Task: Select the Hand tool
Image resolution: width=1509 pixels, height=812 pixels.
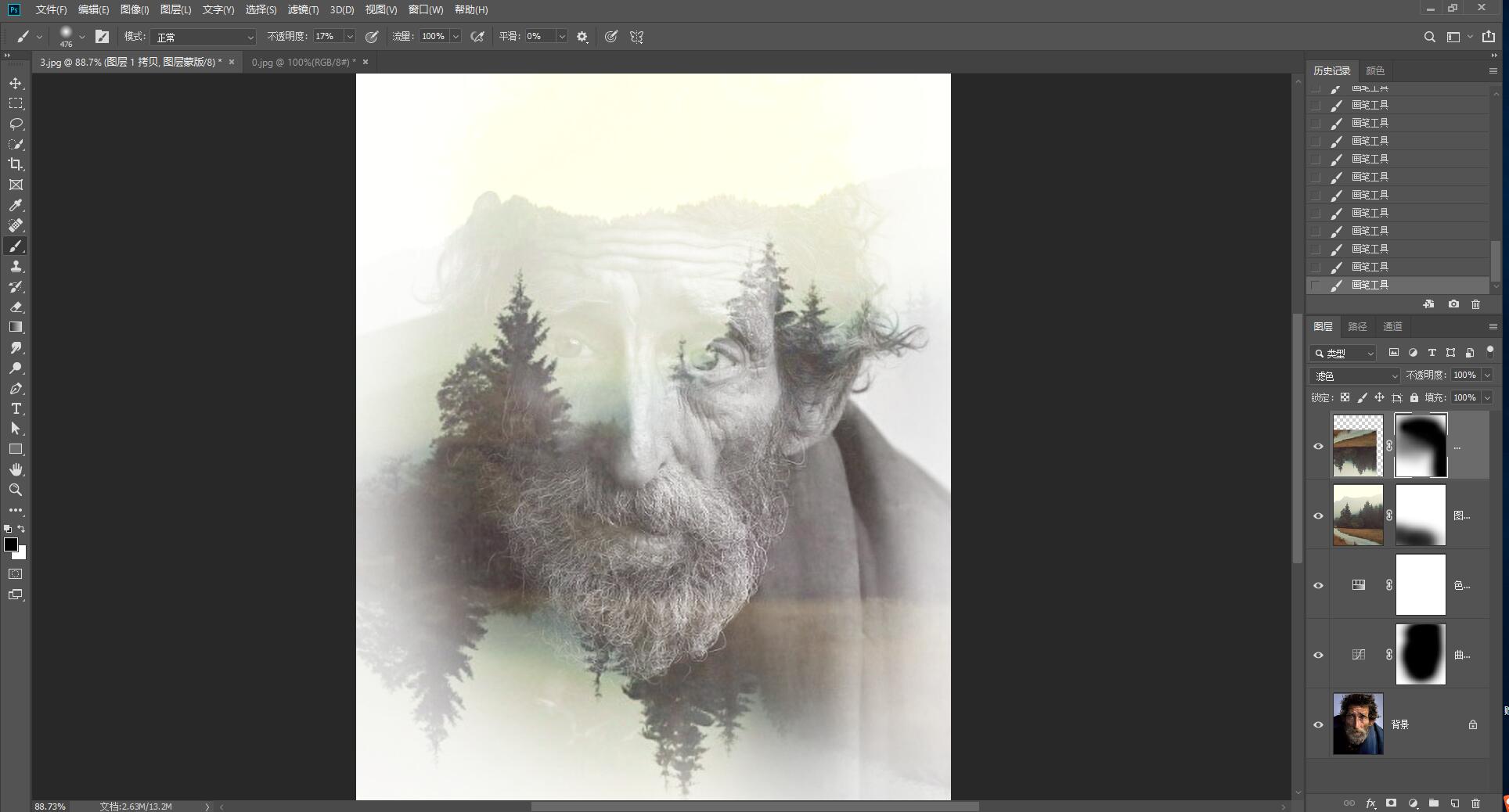Action: tap(16, 469)
